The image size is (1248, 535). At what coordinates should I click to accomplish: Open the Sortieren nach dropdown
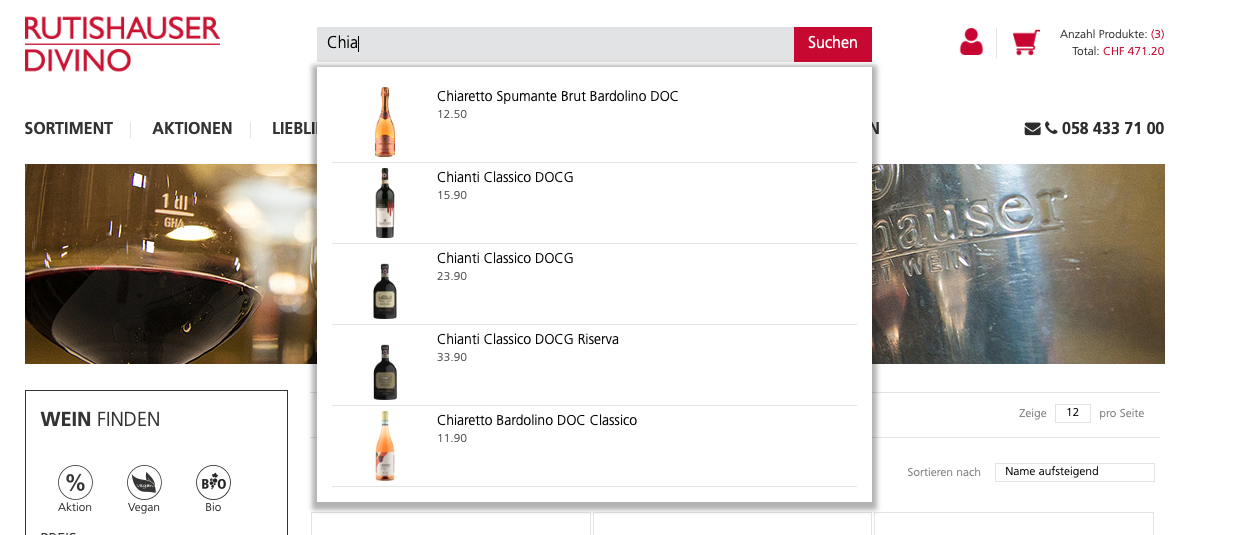click(x=1074, y=472)
